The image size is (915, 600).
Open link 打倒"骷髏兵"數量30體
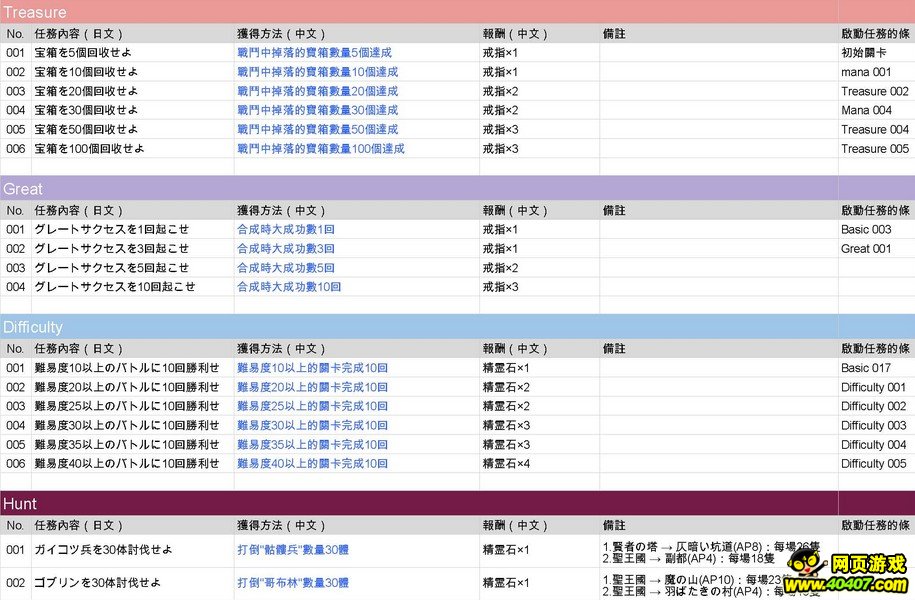click(292, 550)
